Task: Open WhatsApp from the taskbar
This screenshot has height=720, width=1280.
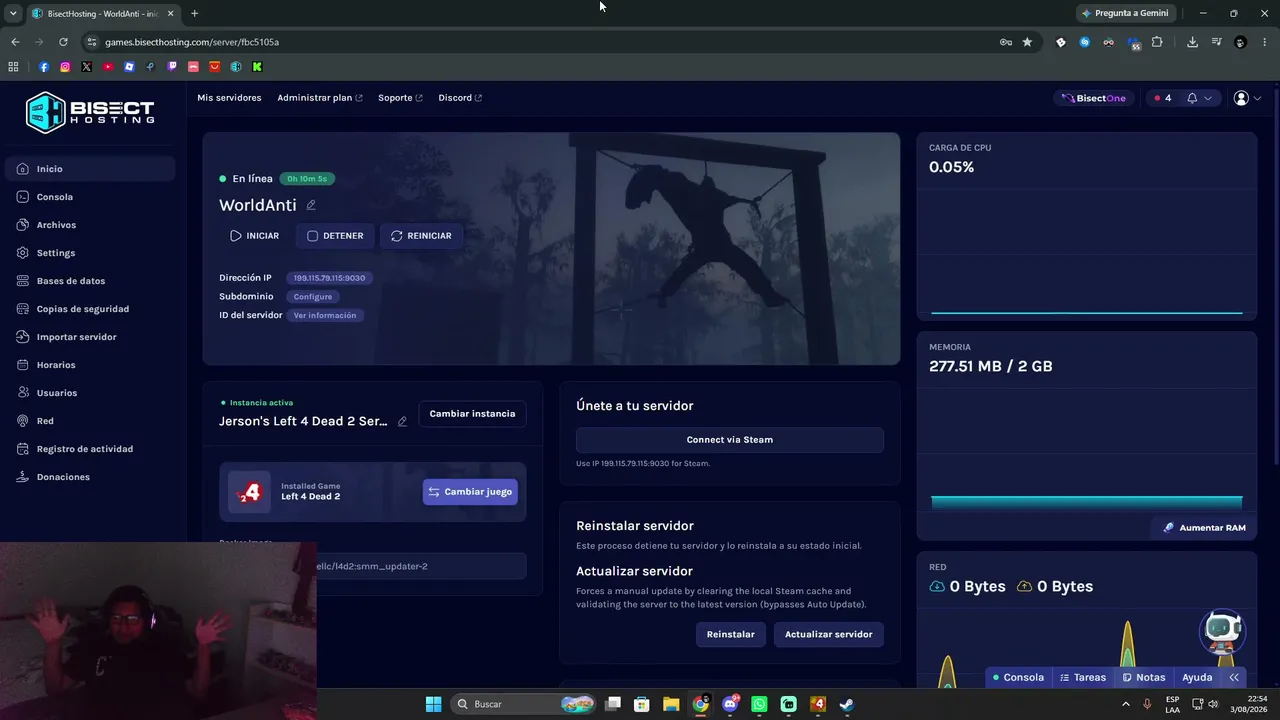Action: point(759,704)
